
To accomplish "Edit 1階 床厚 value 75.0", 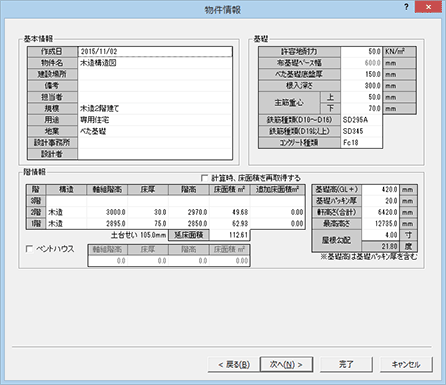I will coord(148,224).
